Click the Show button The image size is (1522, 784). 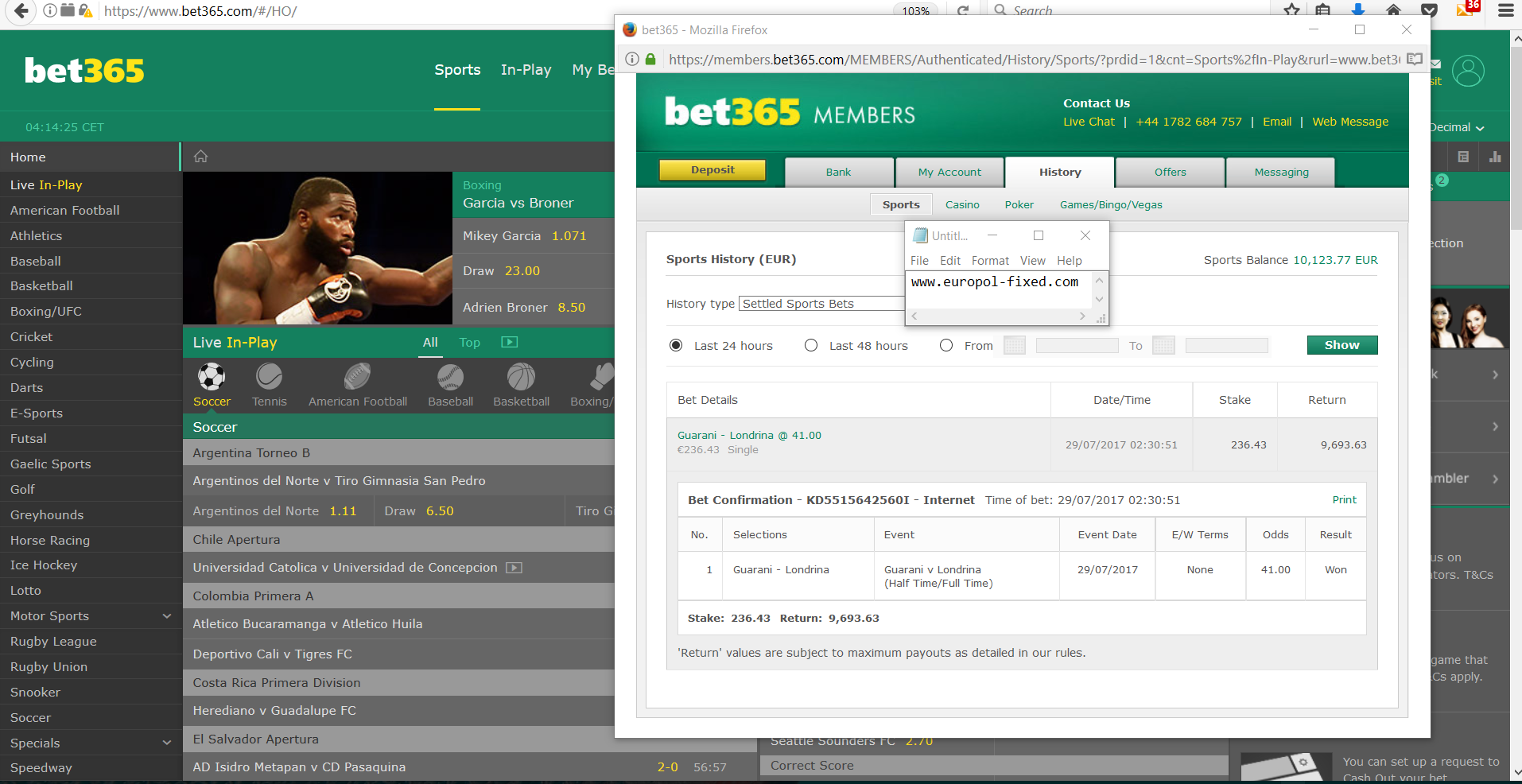pyautogui.click(x=1341, y=345)
